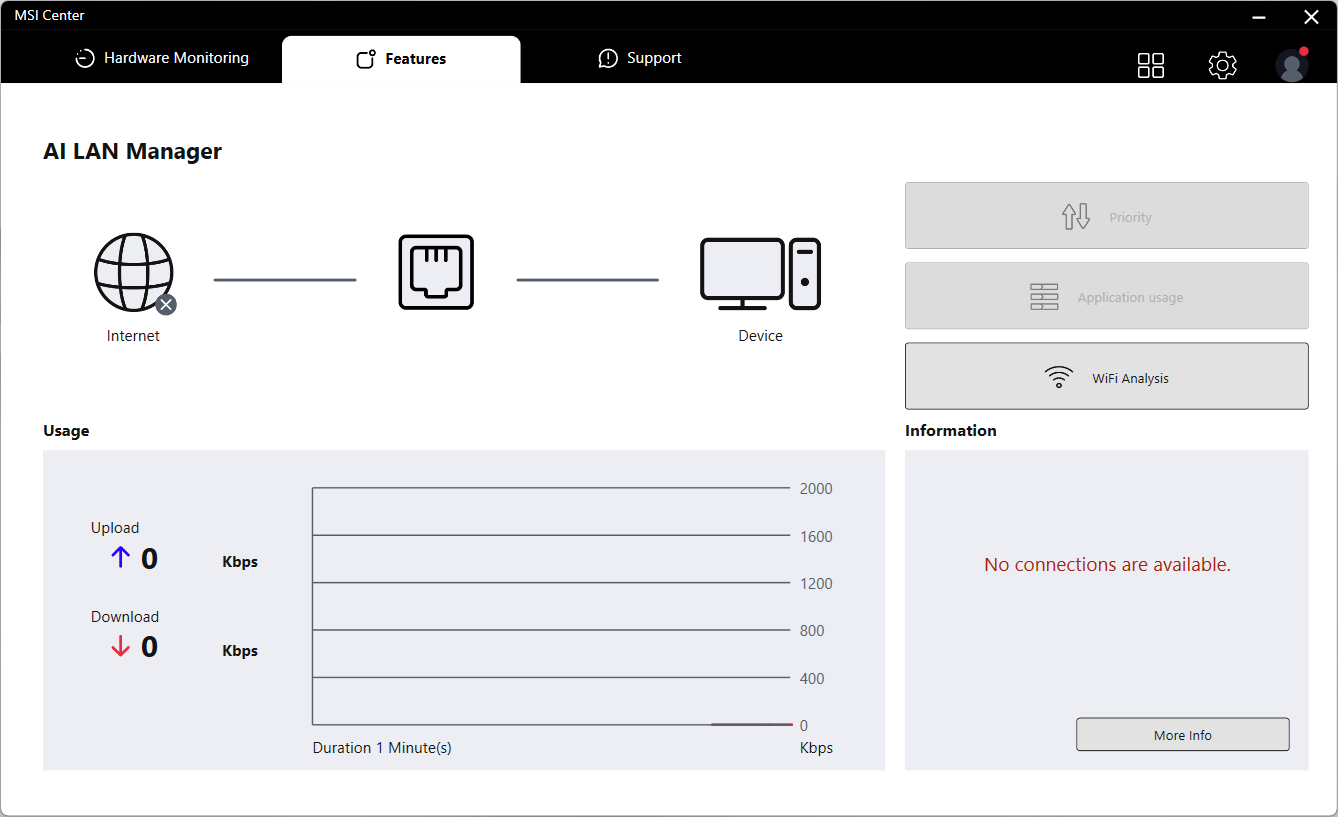The width and height of the screenshot is (1338, 817).
Task: Click the Support chat bubble icon
Action: click(608, 58)
